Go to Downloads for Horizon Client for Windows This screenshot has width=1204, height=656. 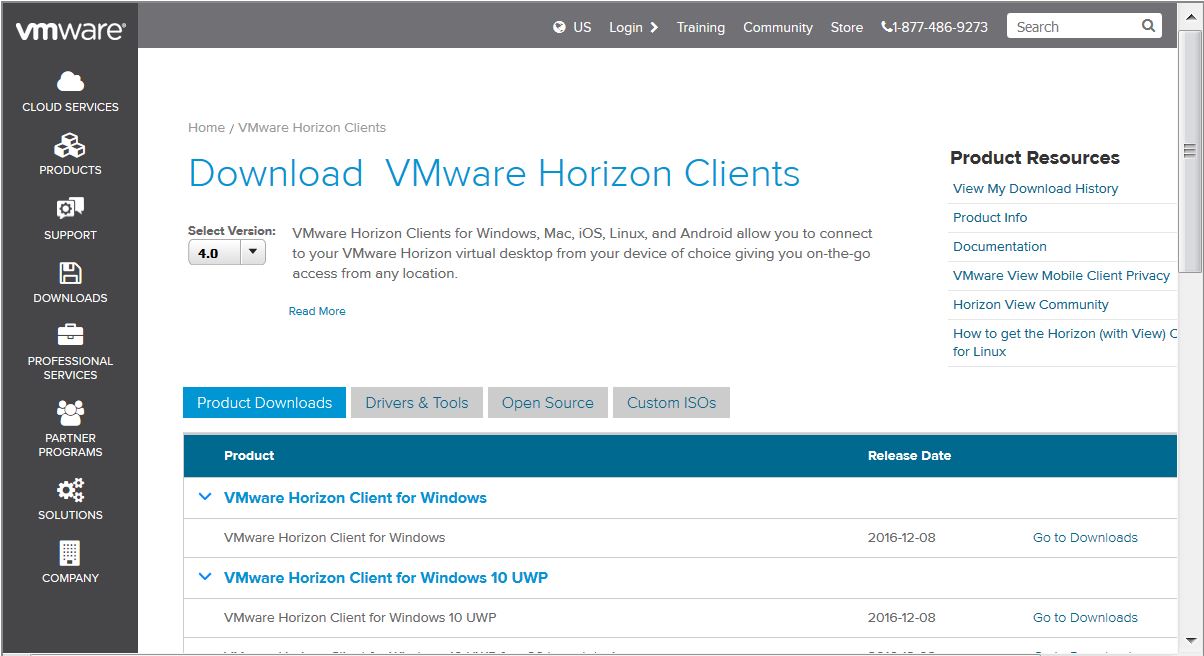pos(1085,537)
